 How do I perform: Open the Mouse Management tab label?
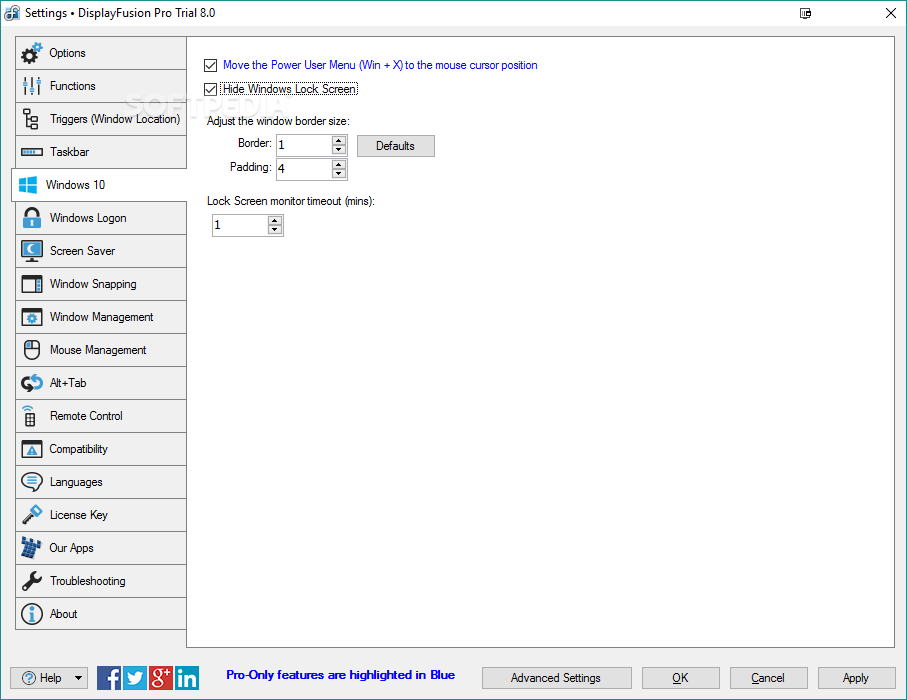click(x=98, y=350)
